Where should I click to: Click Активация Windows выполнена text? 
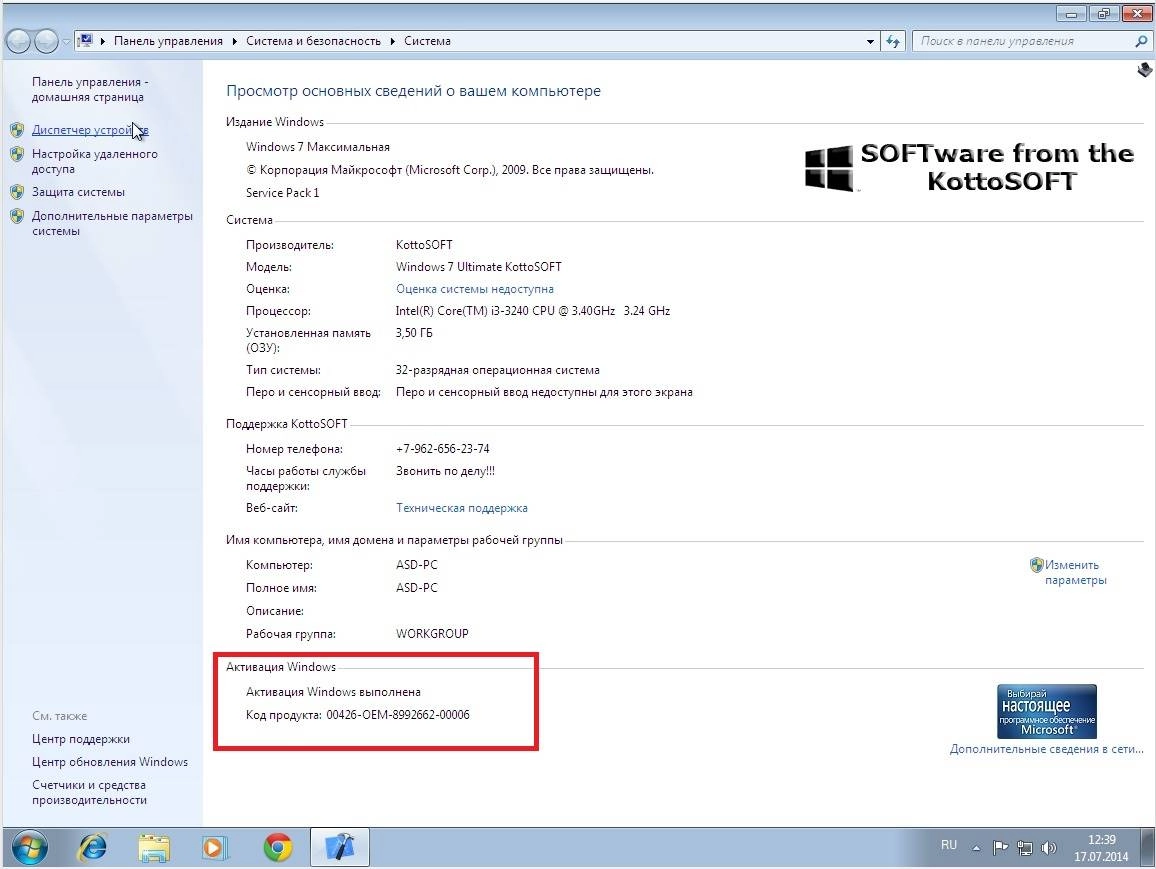333,692
